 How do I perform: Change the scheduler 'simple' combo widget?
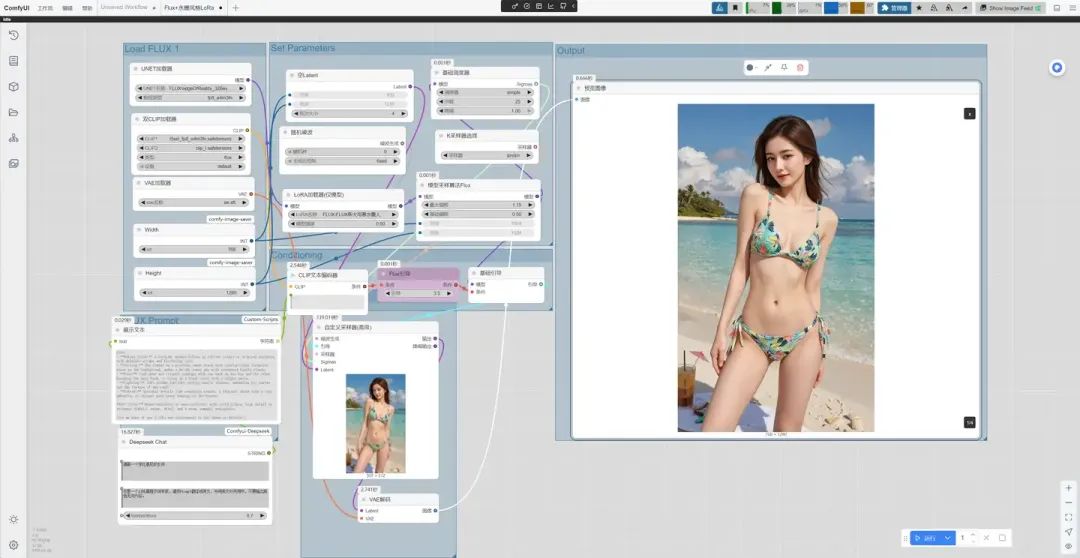(486, 92)
